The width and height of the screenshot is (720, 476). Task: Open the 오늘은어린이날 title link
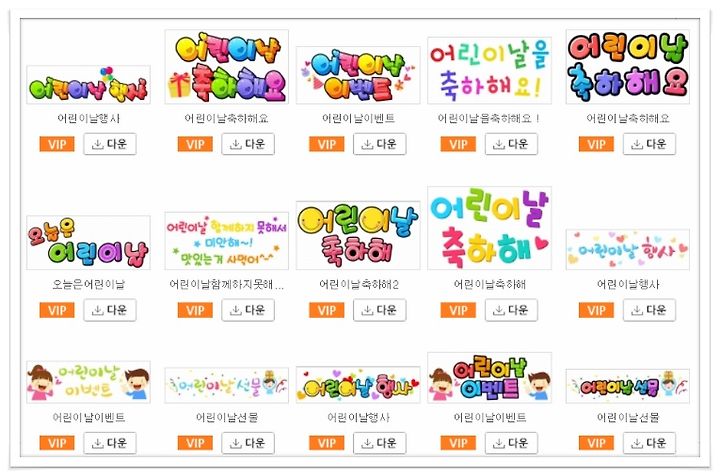(x=89, y=285)
